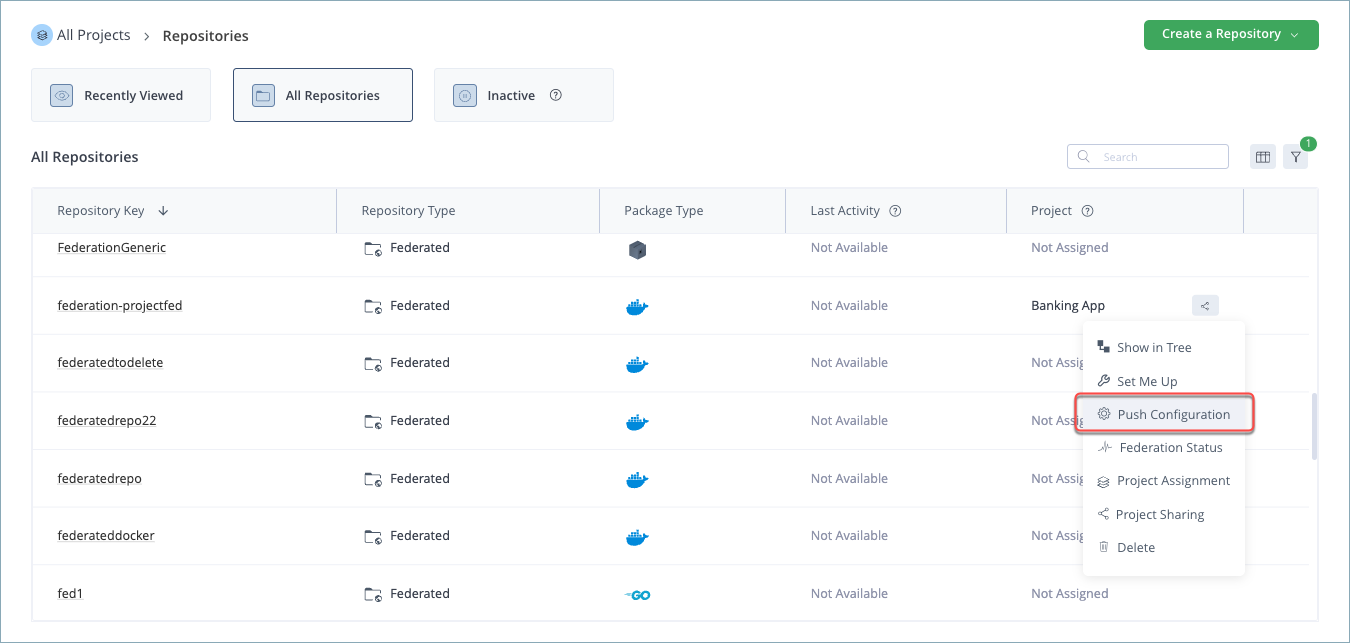Click the Docker icon in federation-projectfed row
The width and height of the screenshot is (1350, 643).
[636, 306]
